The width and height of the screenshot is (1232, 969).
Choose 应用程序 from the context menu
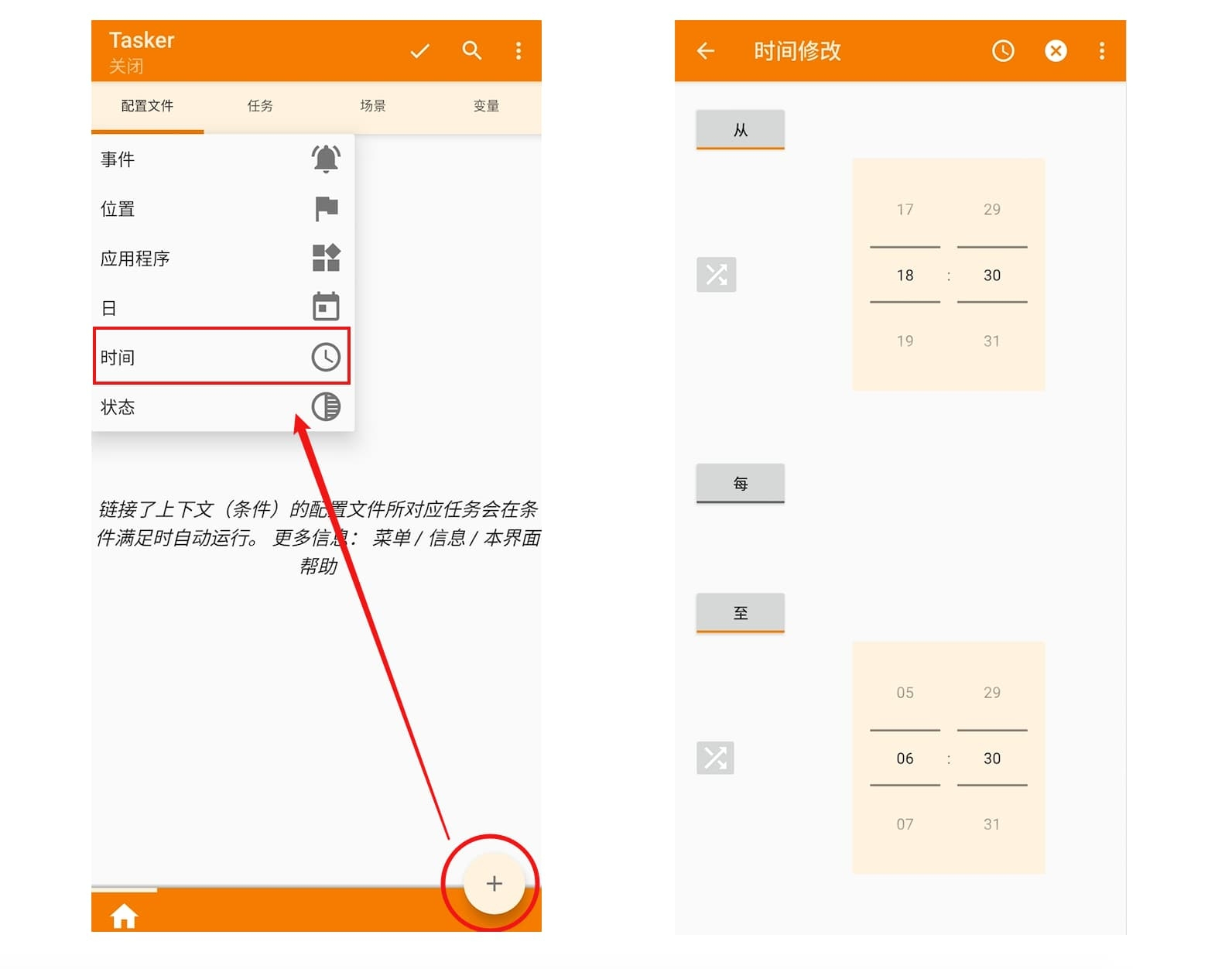pyautogui.click(x=223, y=259)
